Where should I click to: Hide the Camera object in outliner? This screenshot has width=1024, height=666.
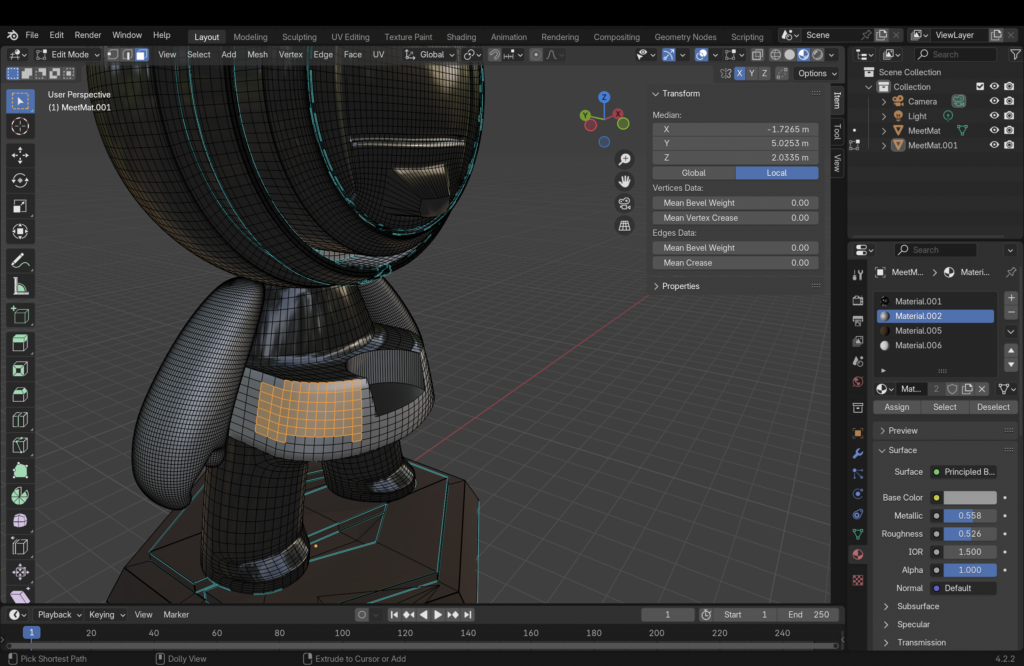pyautogui.click(x=994, y=101)
